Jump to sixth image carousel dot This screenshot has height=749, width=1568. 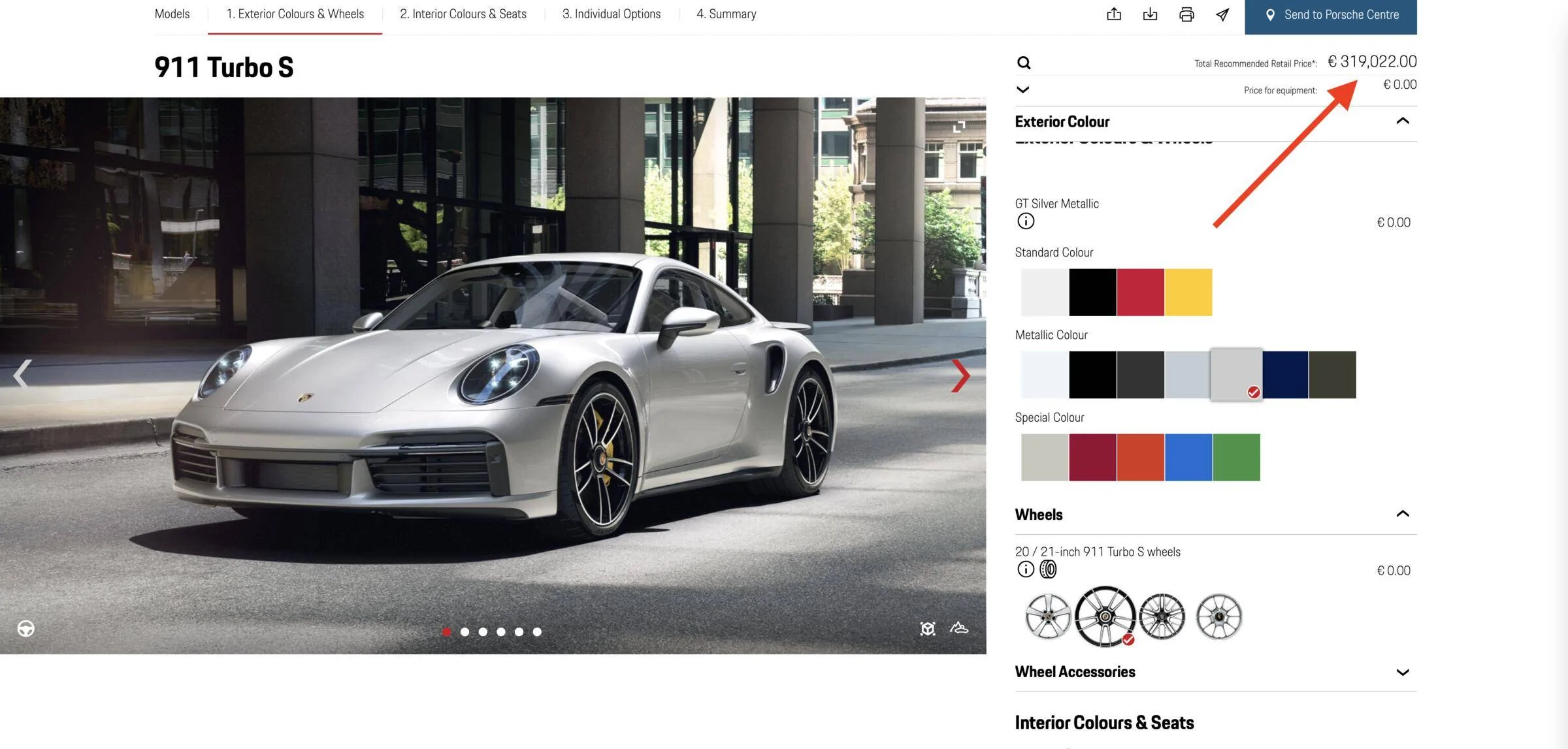click(x=537, y=631)
